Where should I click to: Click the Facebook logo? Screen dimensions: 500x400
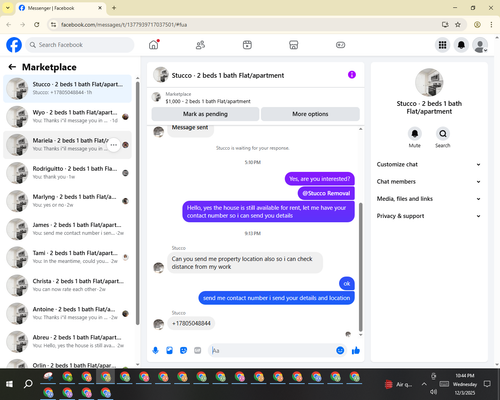[14, 45]
